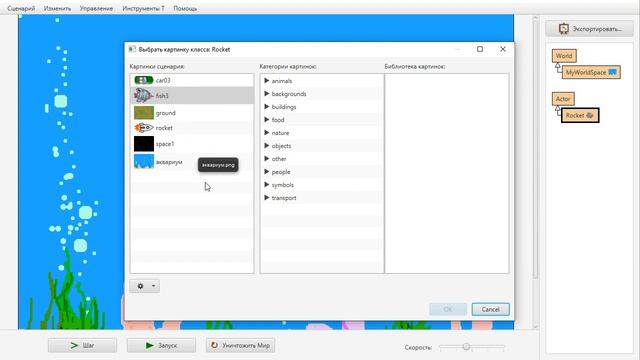Click the backgrounds label text
The height and width of the screenshot is (360, 640).
click(x=289, y=94)
